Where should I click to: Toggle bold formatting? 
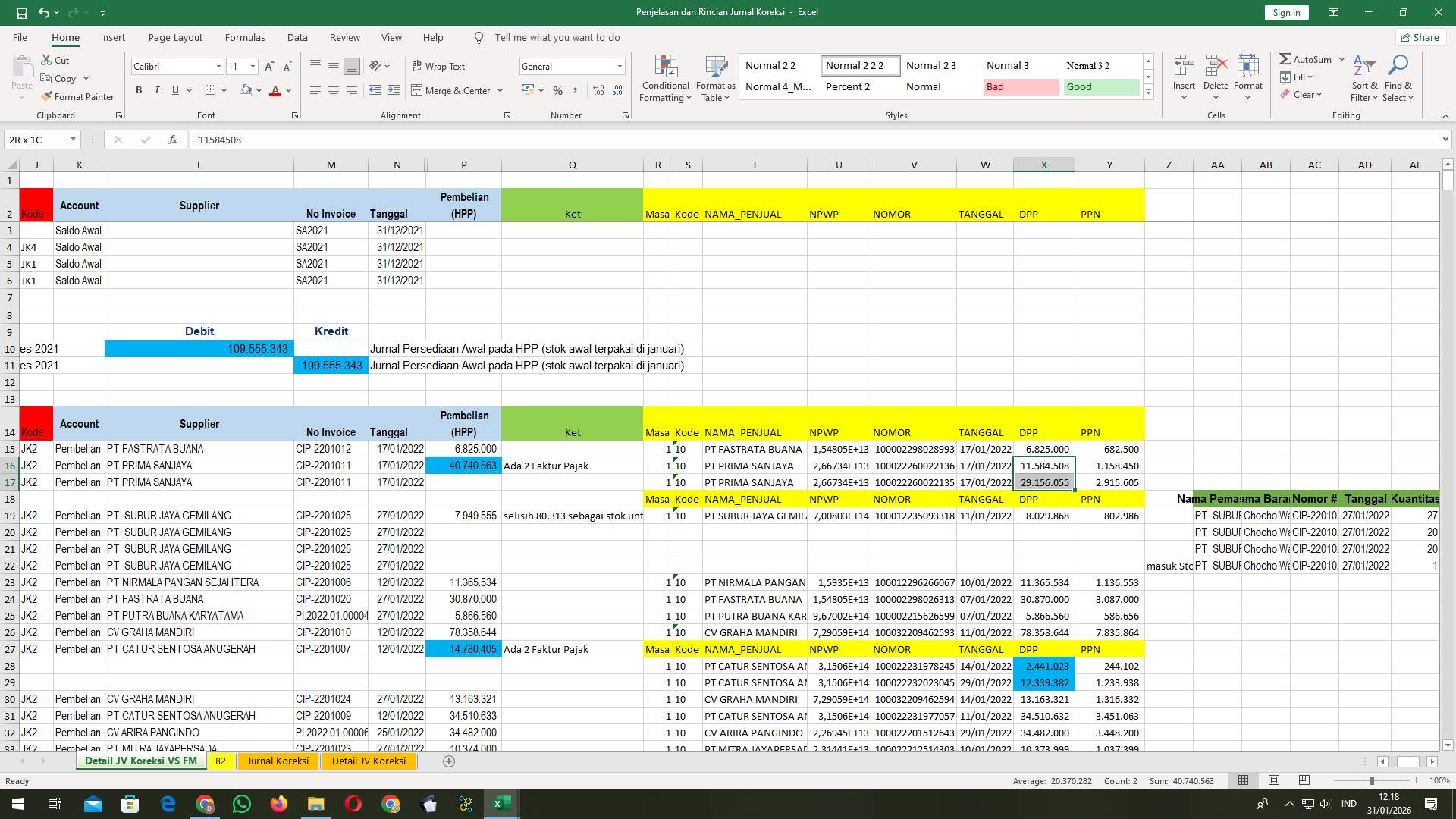tap(139, 90)
